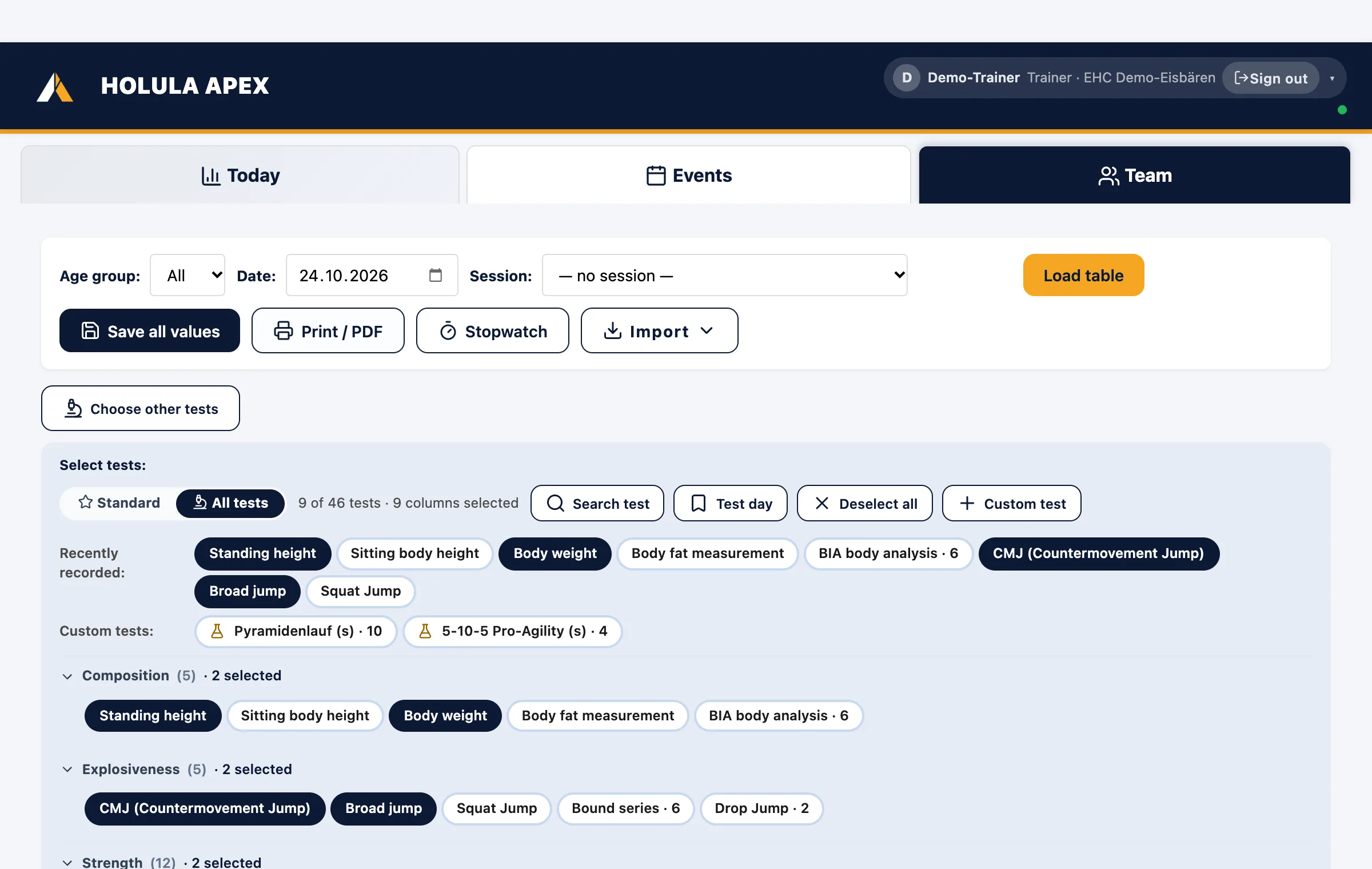
Task: Select 5-10-5 Pro-Agility (s) custom test
Action: coord(513,631)
